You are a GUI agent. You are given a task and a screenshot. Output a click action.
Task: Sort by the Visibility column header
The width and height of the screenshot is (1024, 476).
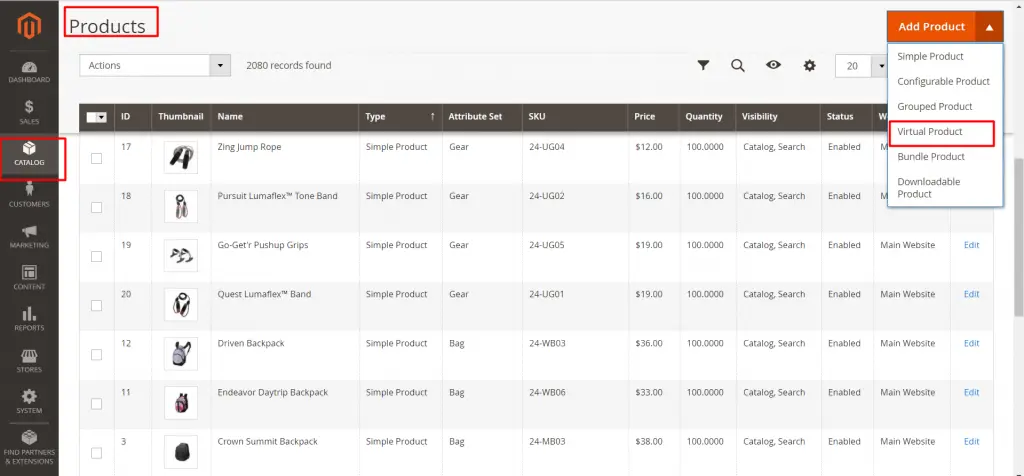pos(778,116)
